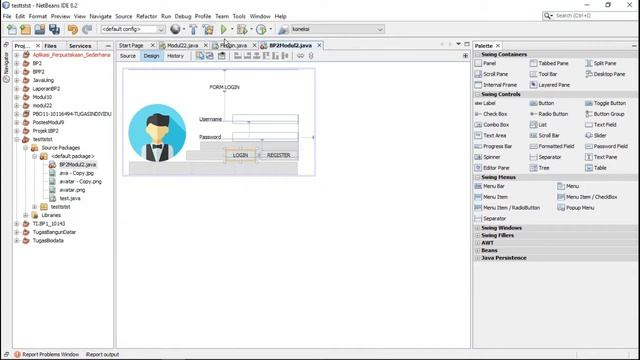Click the Debug Project toolbar icon
Viewport: 640px width, 360px height.
click(242, 29)
